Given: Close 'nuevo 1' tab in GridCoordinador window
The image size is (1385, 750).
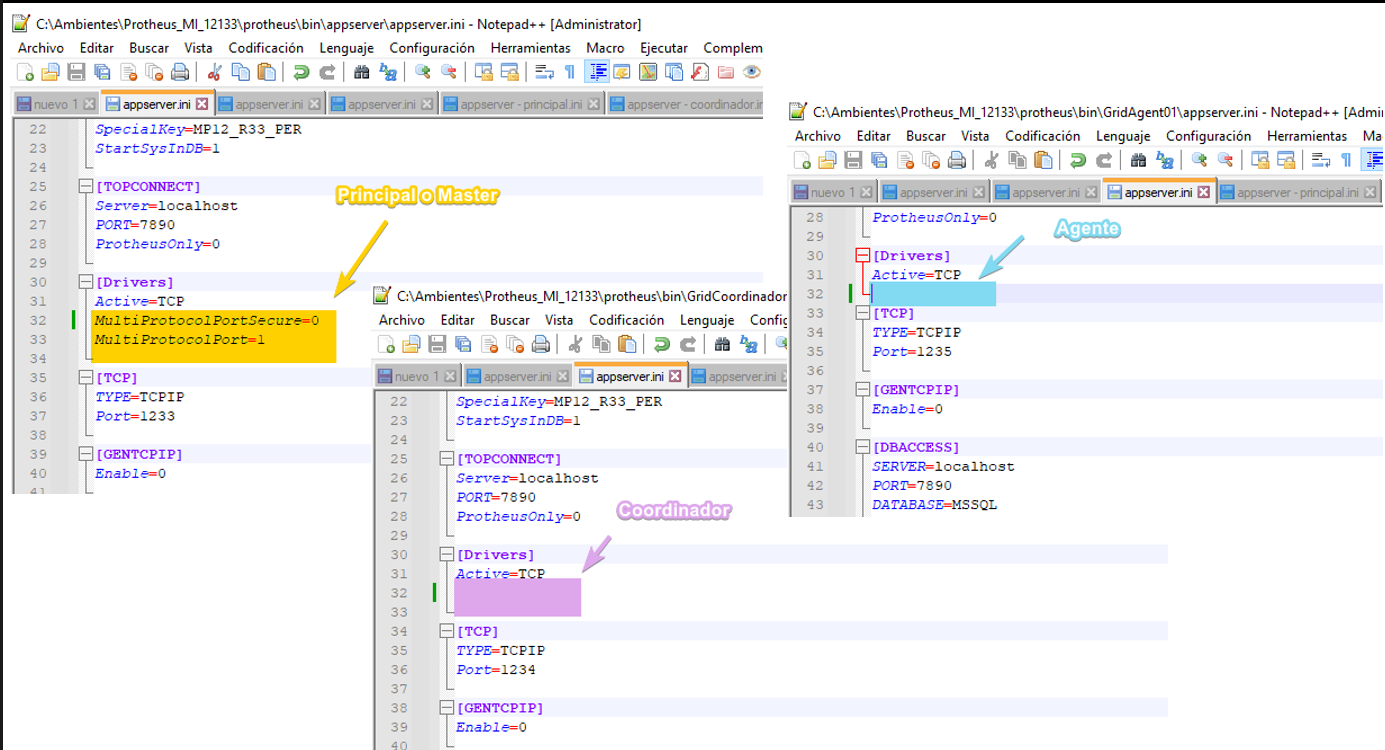Looking at the screenshot, I should [450, 377].
